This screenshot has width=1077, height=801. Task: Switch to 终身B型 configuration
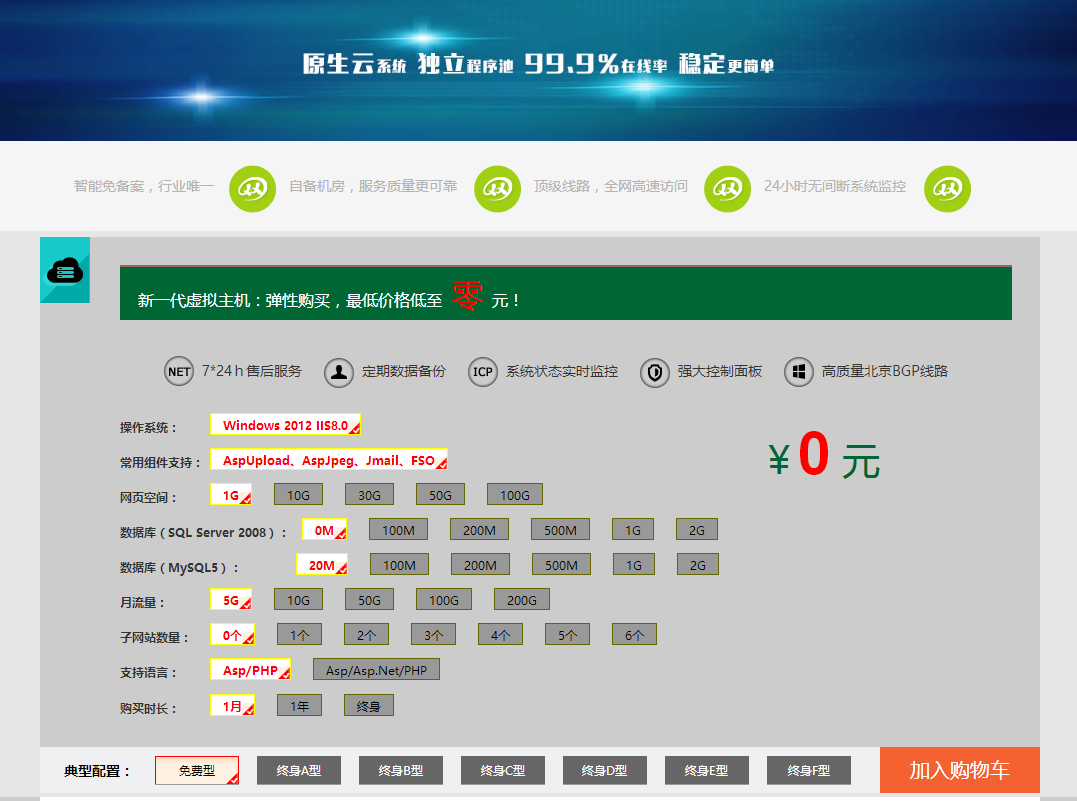tap(400, 770)
